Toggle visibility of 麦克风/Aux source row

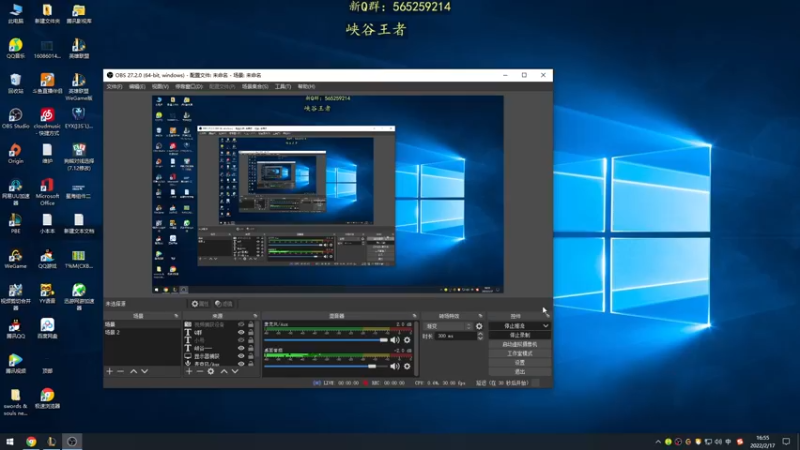tap(241, 364)
